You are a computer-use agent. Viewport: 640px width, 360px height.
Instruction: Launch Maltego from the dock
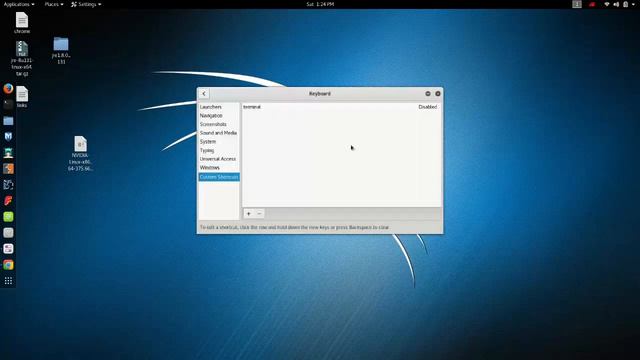(x=8, y=184)
